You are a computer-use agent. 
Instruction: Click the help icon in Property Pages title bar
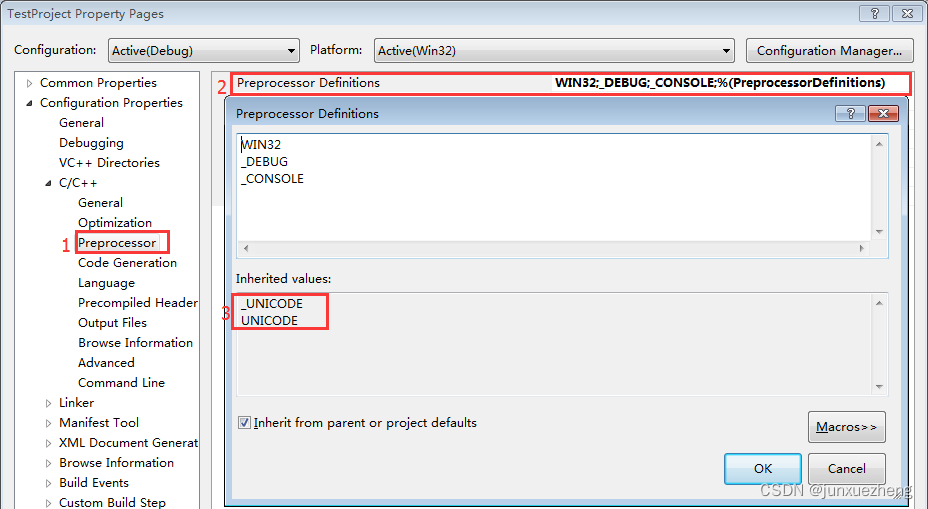click(874, 14)
